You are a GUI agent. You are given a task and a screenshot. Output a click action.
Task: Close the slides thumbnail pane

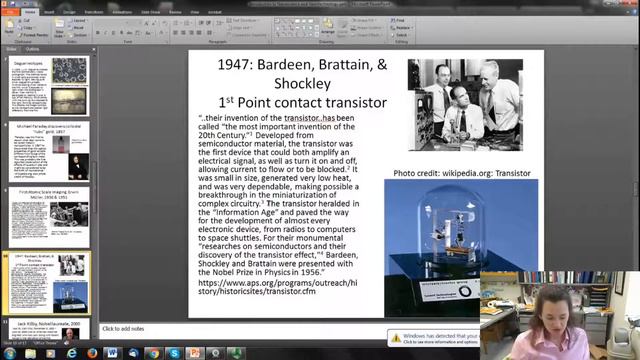point(93,49)
